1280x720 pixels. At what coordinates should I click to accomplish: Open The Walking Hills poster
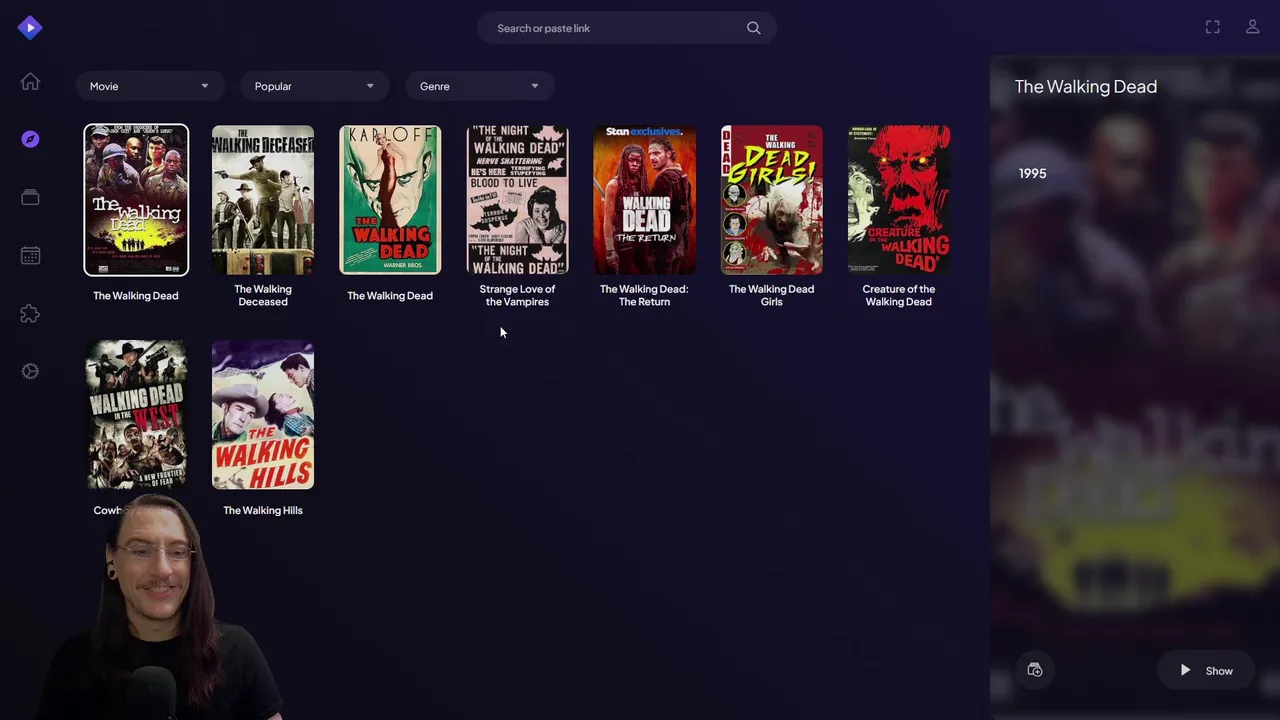tap(263, 415)
